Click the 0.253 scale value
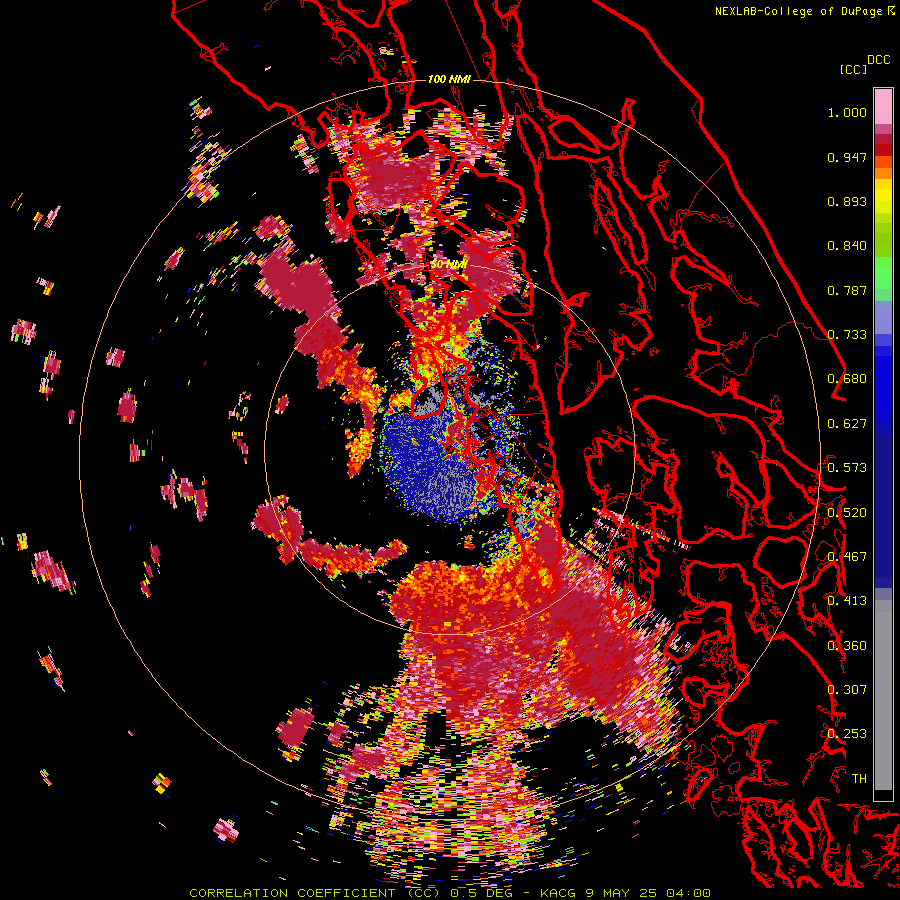900x900 pixels. pyautogui.click(x=847, y=734)
